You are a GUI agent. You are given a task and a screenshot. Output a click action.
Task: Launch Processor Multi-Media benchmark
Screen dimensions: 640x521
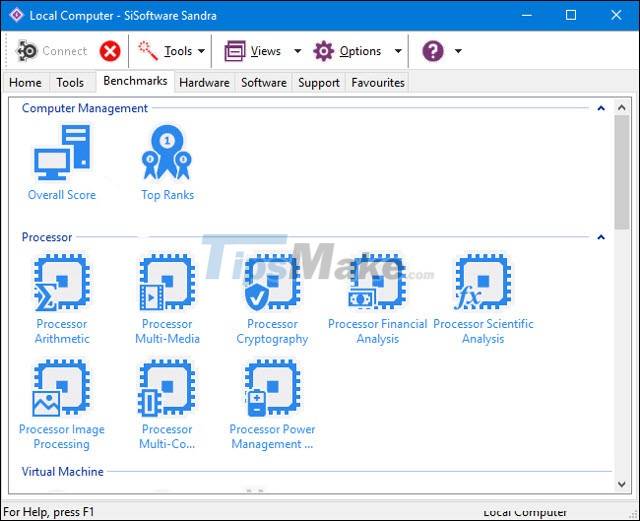click(167, 299)
